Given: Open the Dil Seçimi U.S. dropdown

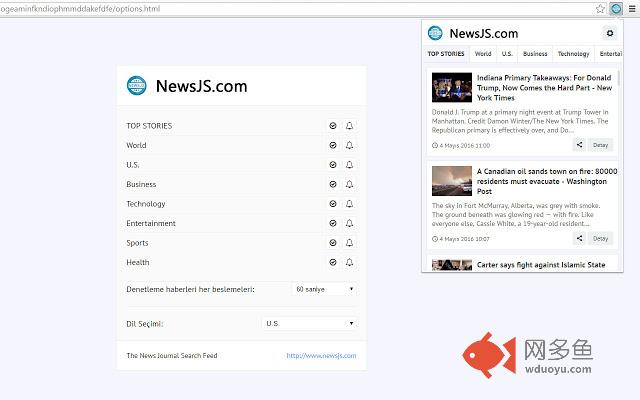Looking at the screenshot, I should coord(309,323).
